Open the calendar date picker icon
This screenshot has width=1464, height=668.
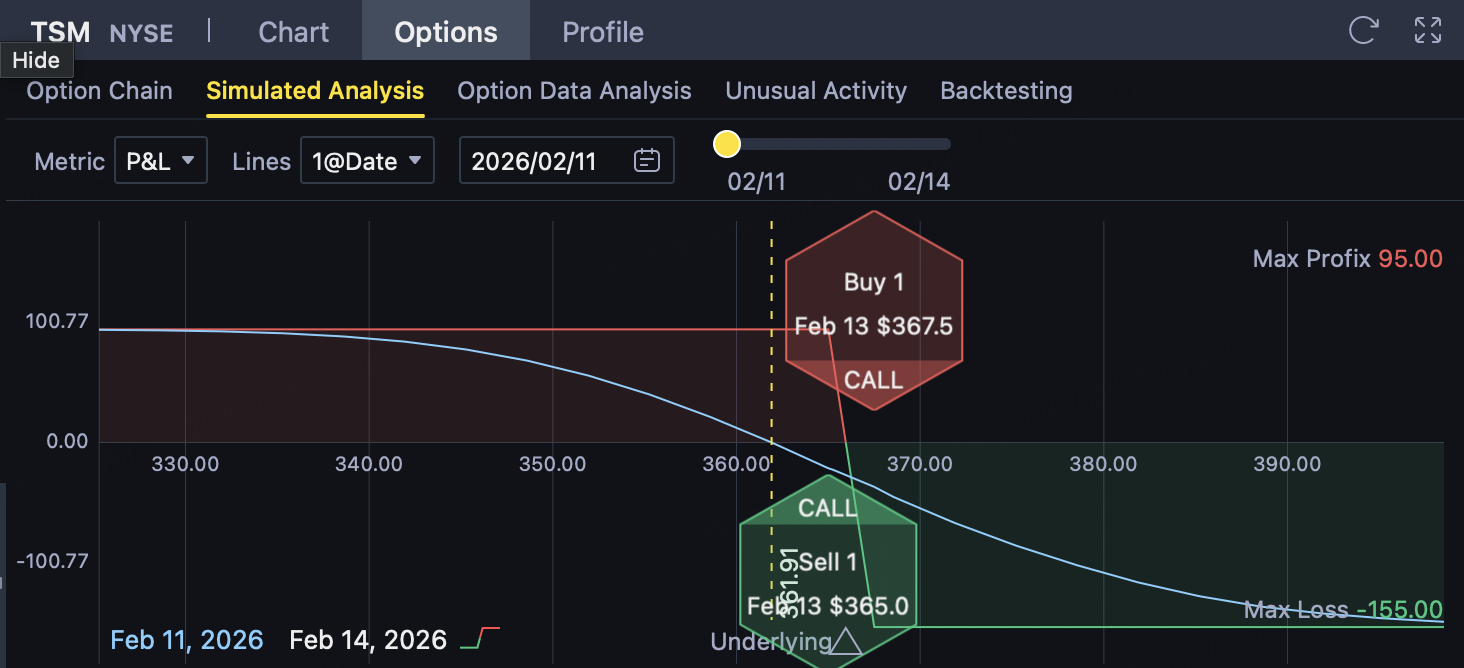click(x=647, y=160)
